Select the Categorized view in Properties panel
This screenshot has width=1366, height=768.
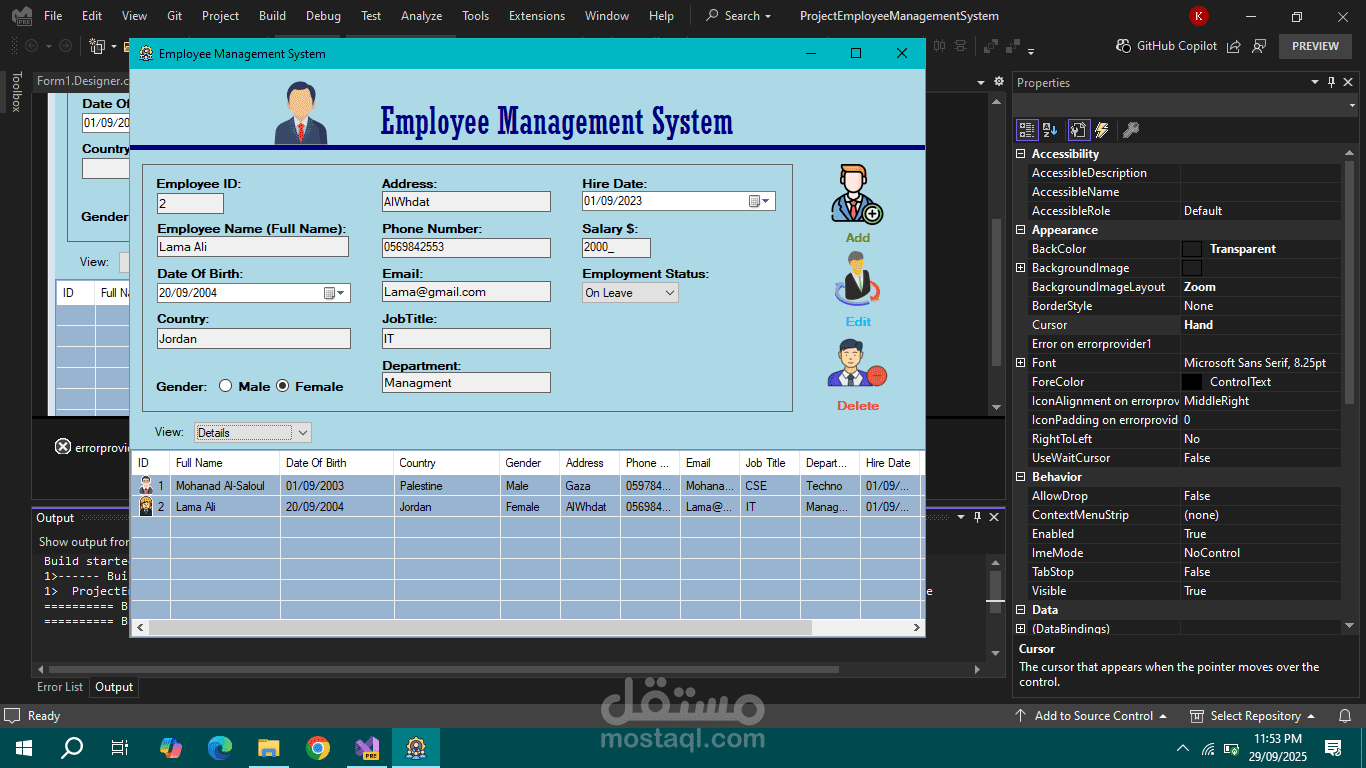click(1026, 129)
